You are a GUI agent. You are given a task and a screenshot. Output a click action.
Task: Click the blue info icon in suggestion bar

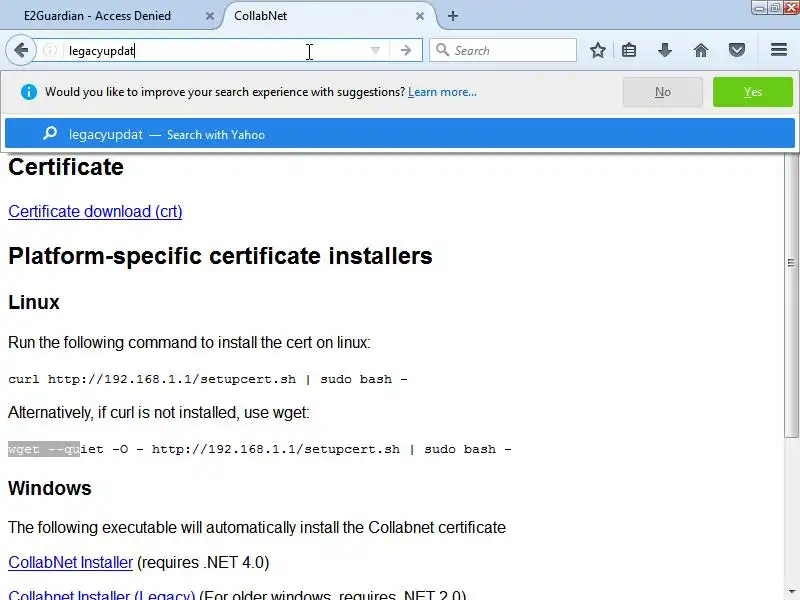click(29, 92)
